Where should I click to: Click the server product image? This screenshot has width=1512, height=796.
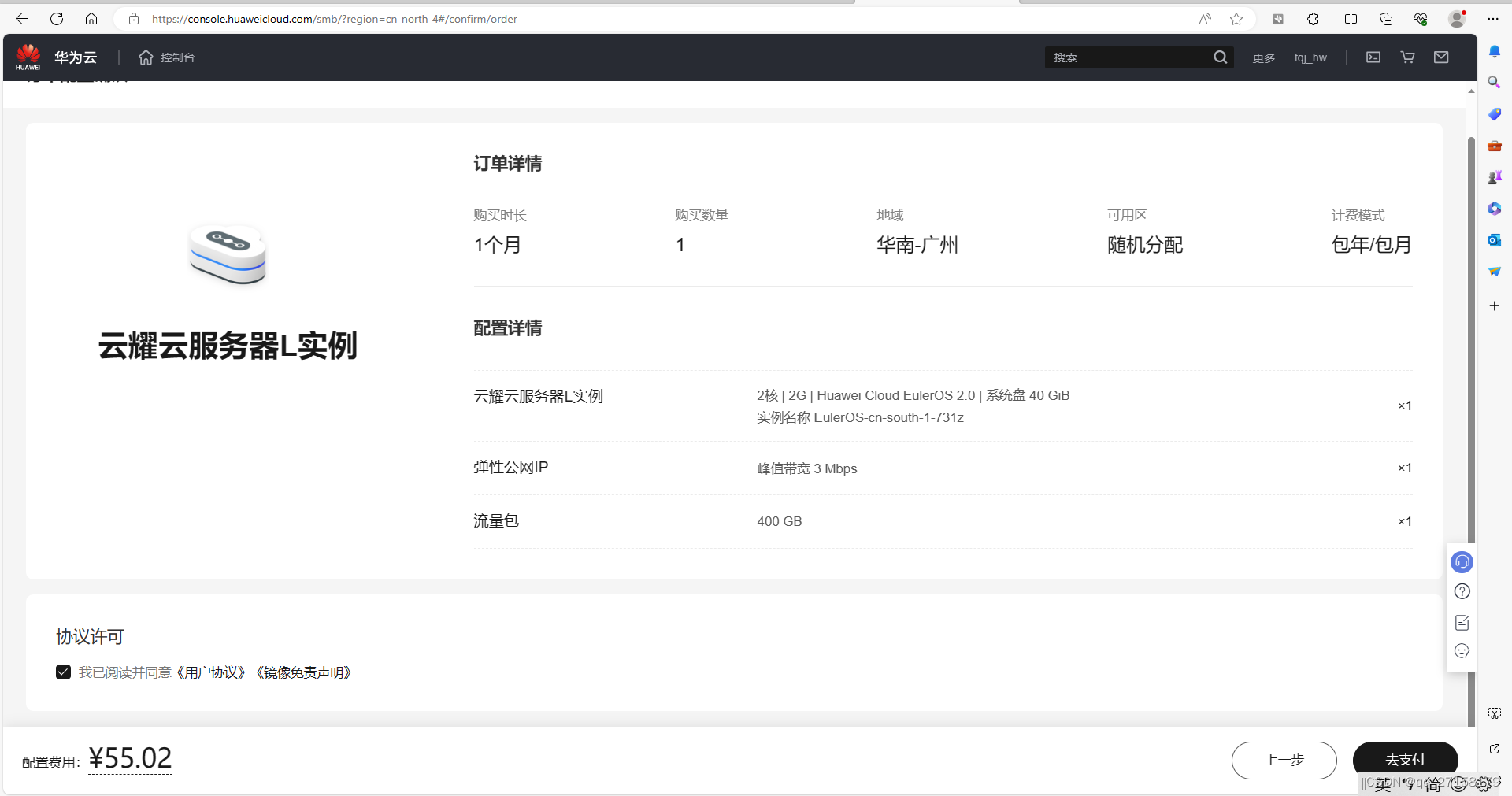(x=228, y=254)
